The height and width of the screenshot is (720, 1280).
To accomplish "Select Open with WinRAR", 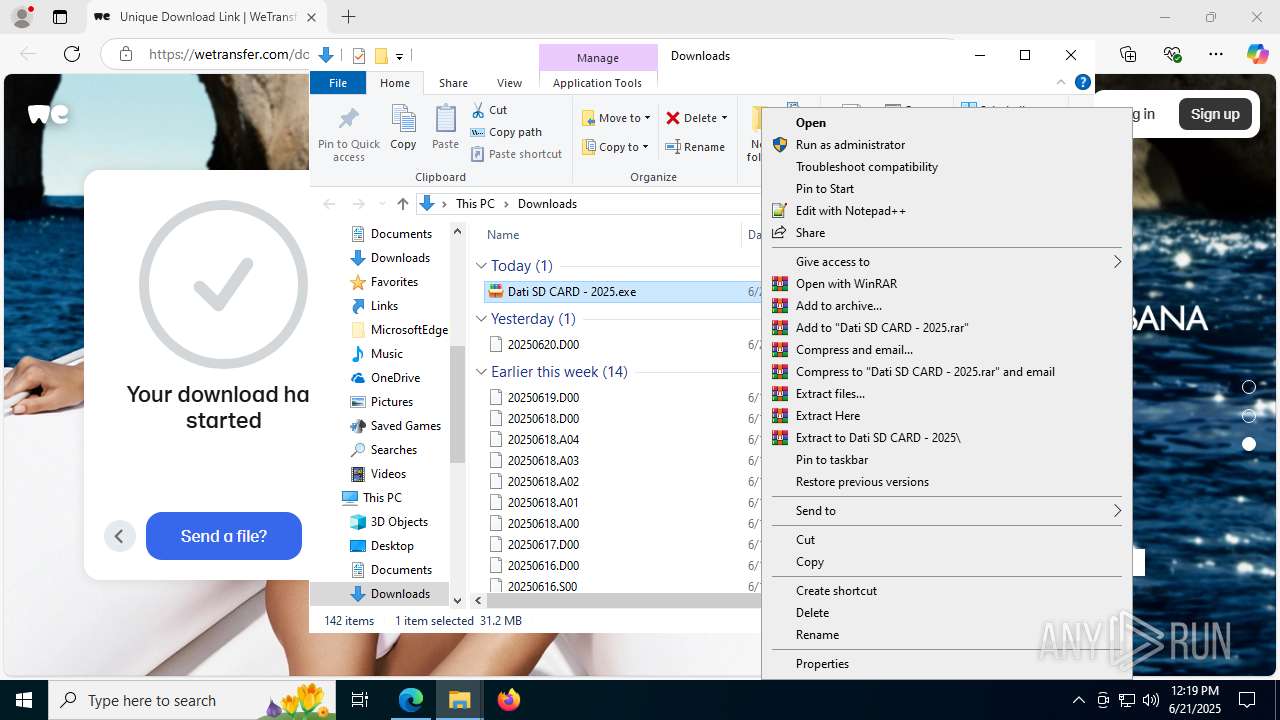I will (945, 284).
